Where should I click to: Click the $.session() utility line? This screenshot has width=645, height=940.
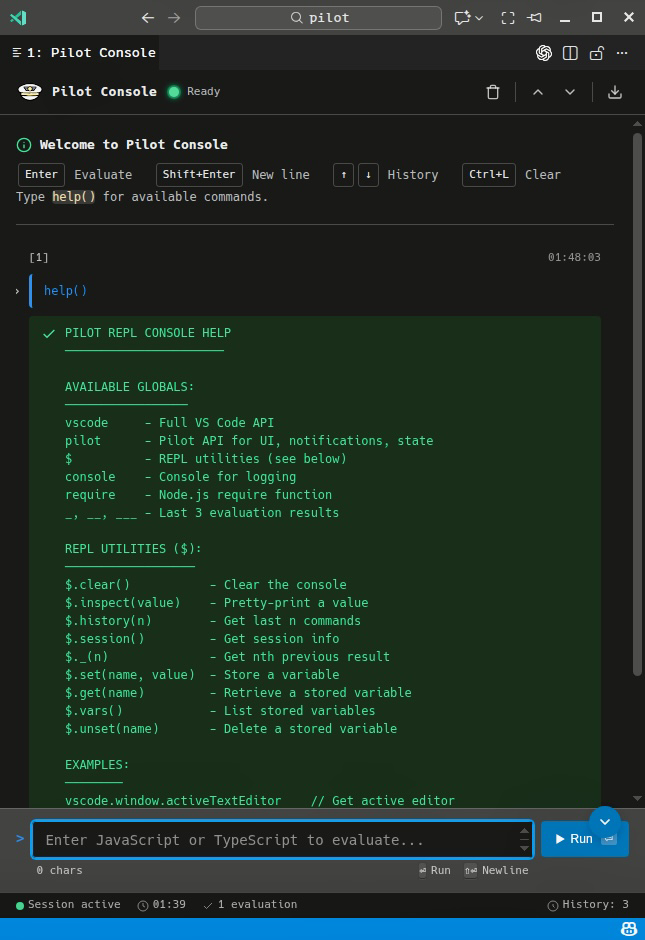[x=202, y=638]
